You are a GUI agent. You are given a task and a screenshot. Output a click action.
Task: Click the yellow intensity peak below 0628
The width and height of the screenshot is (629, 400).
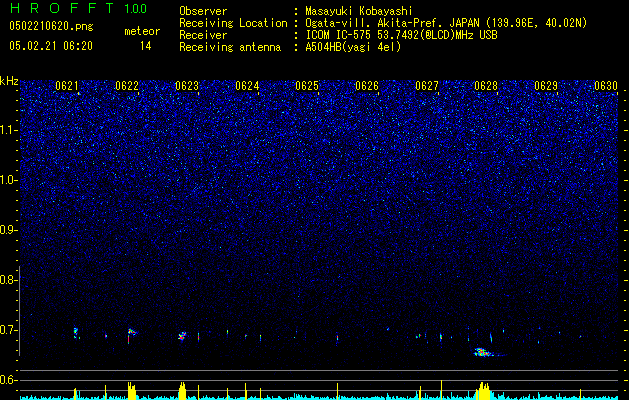pyautogui.click(x=485, y=391)
